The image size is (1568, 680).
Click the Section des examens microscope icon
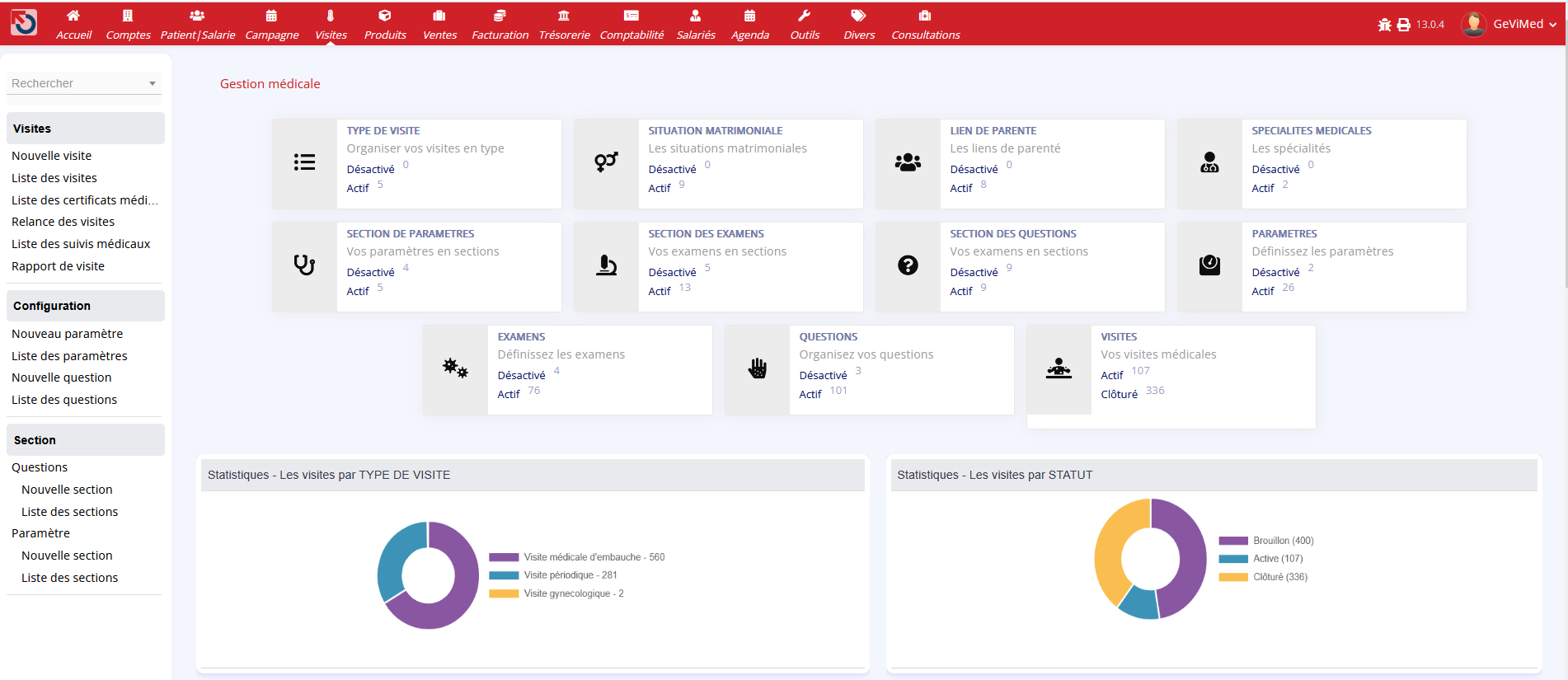[x=606, y=265]
